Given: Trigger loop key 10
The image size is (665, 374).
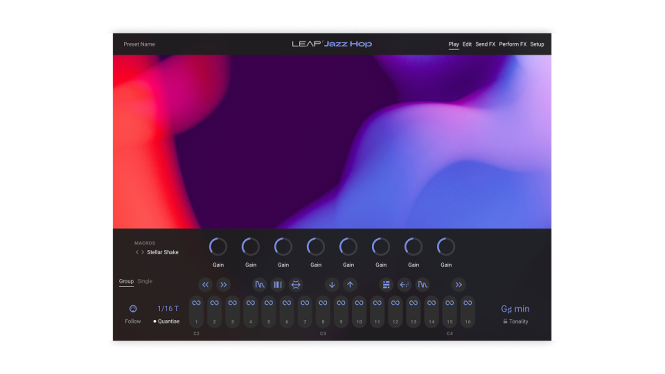Looking at the screenshot, I should click(x=359, y=312).
